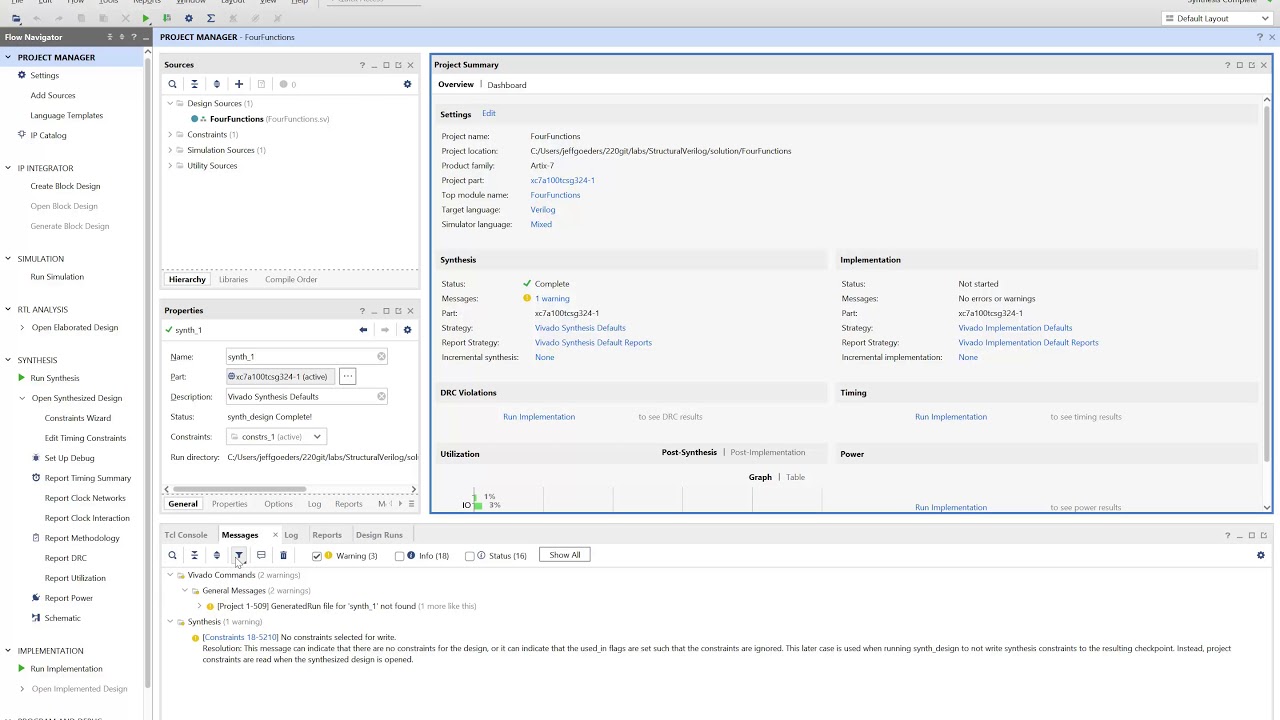
Task: Collapse Open Synthesized Design in Flow Navigator
Action: (22, 398)
